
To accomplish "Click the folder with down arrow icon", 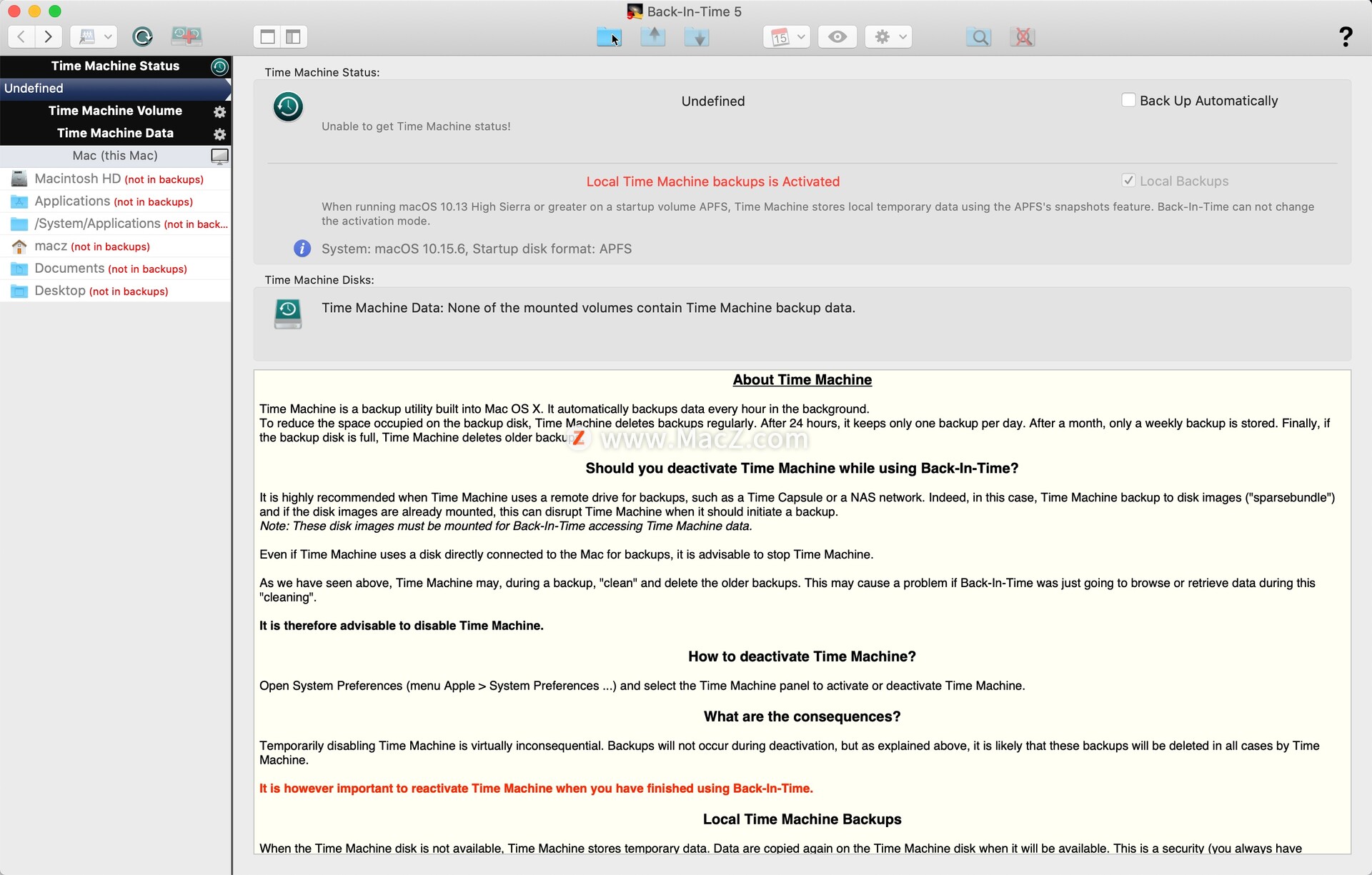I will pos(697,36).
